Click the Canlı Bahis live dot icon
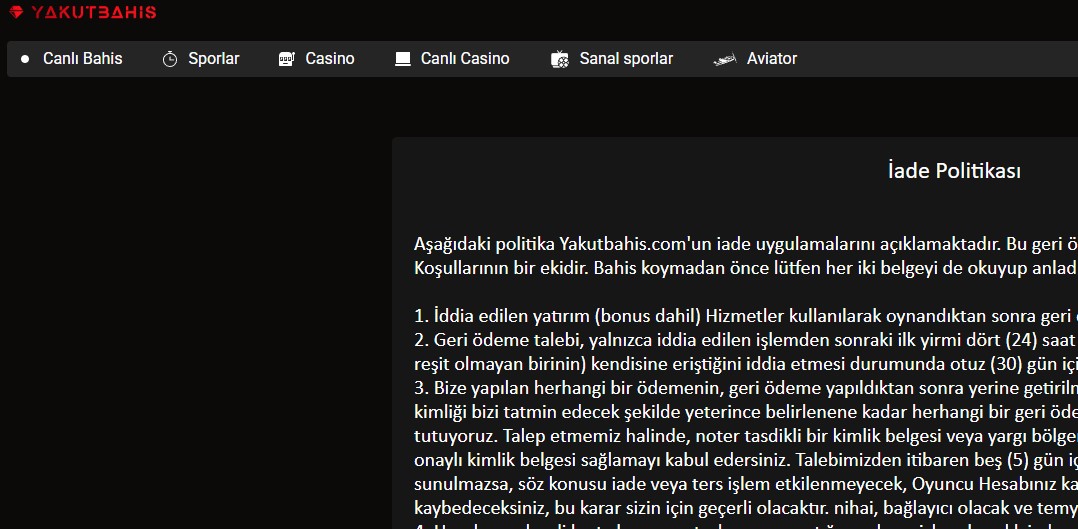This screenshot has width=1078, height=529. click(25, 59)
